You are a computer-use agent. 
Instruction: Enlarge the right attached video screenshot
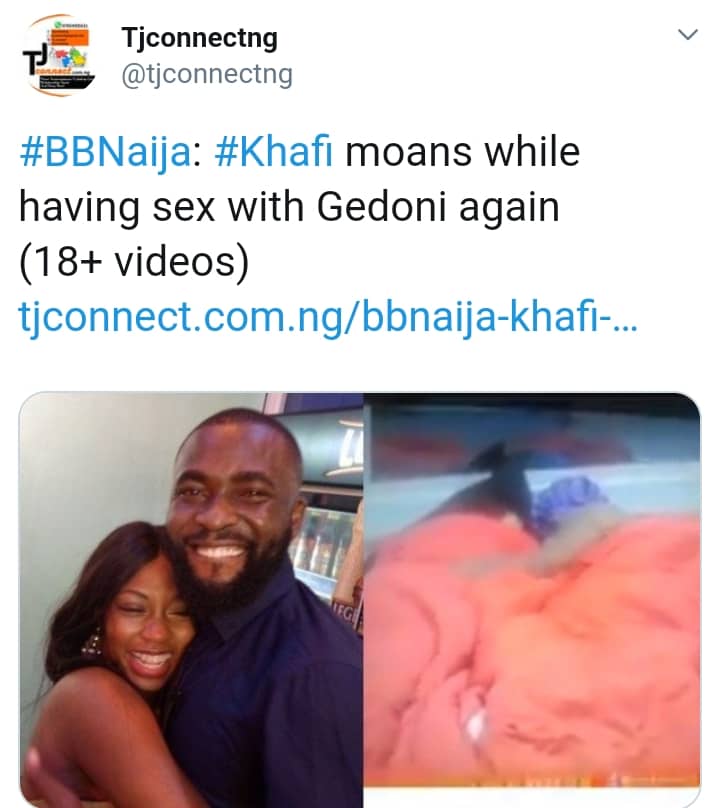532,598
